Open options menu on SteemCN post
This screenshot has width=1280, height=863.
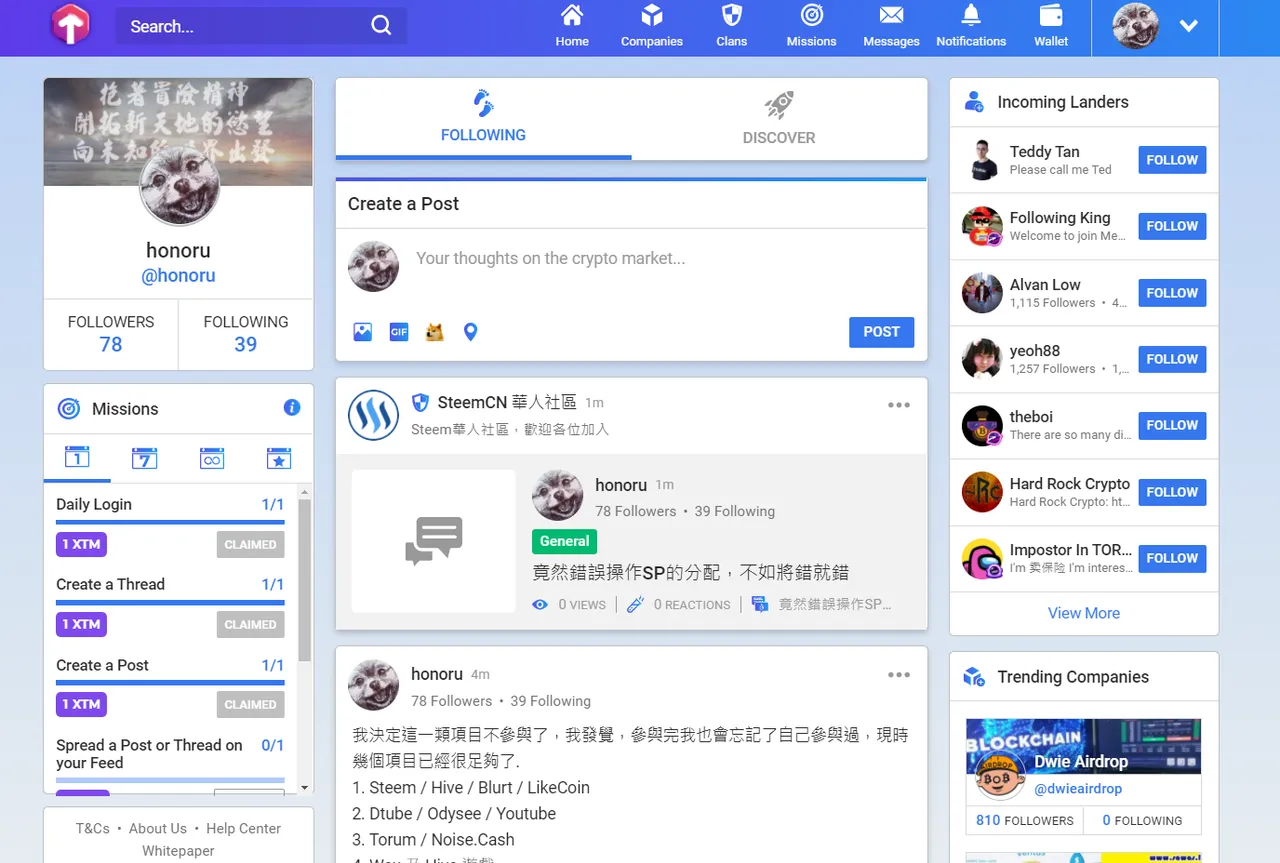899,405
